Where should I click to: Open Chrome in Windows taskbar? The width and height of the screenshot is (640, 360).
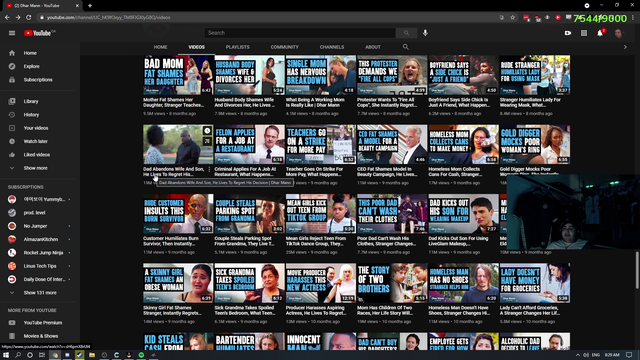tap(55, 355)
